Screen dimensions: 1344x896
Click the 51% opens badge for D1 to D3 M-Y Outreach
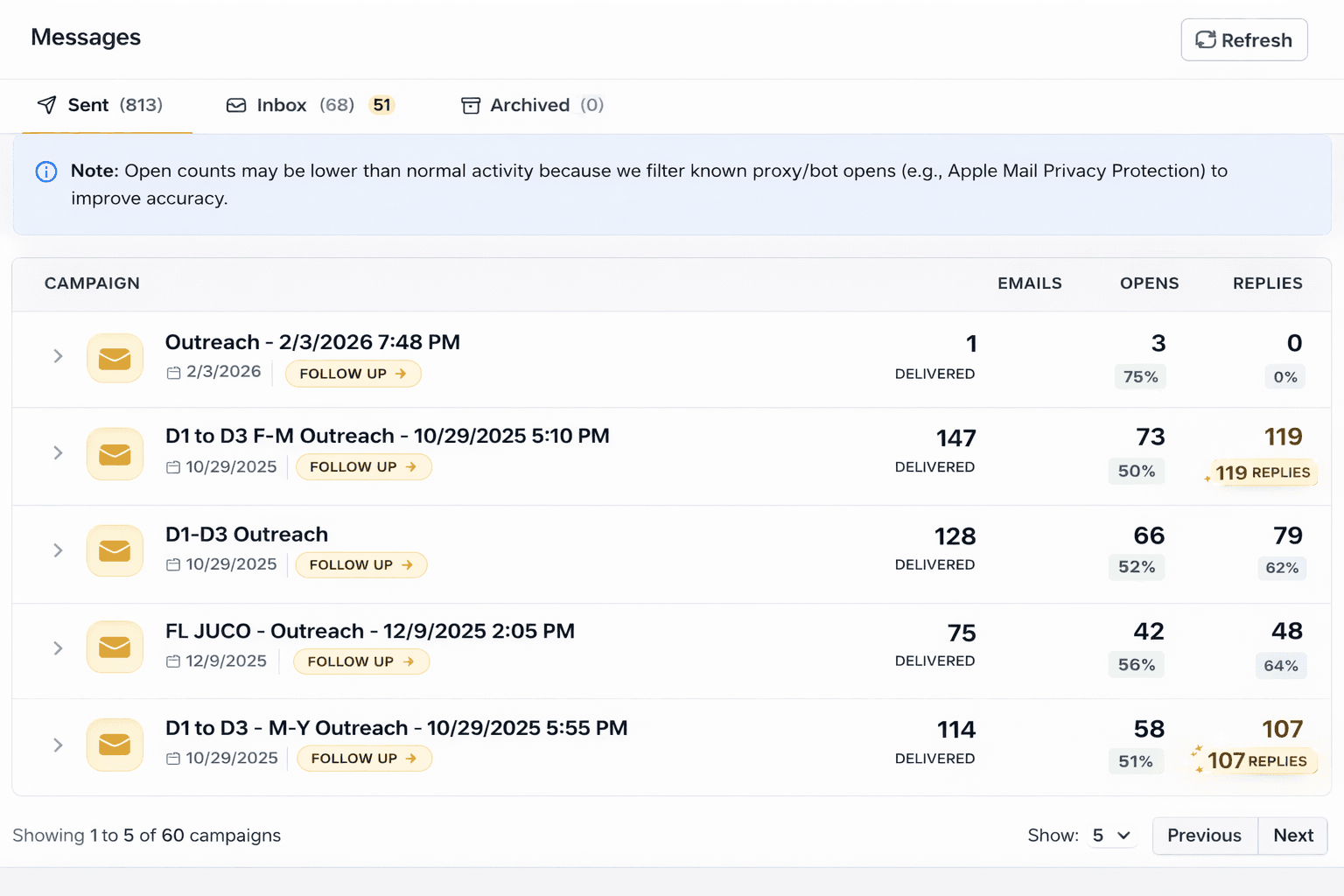click(1136, 762)
